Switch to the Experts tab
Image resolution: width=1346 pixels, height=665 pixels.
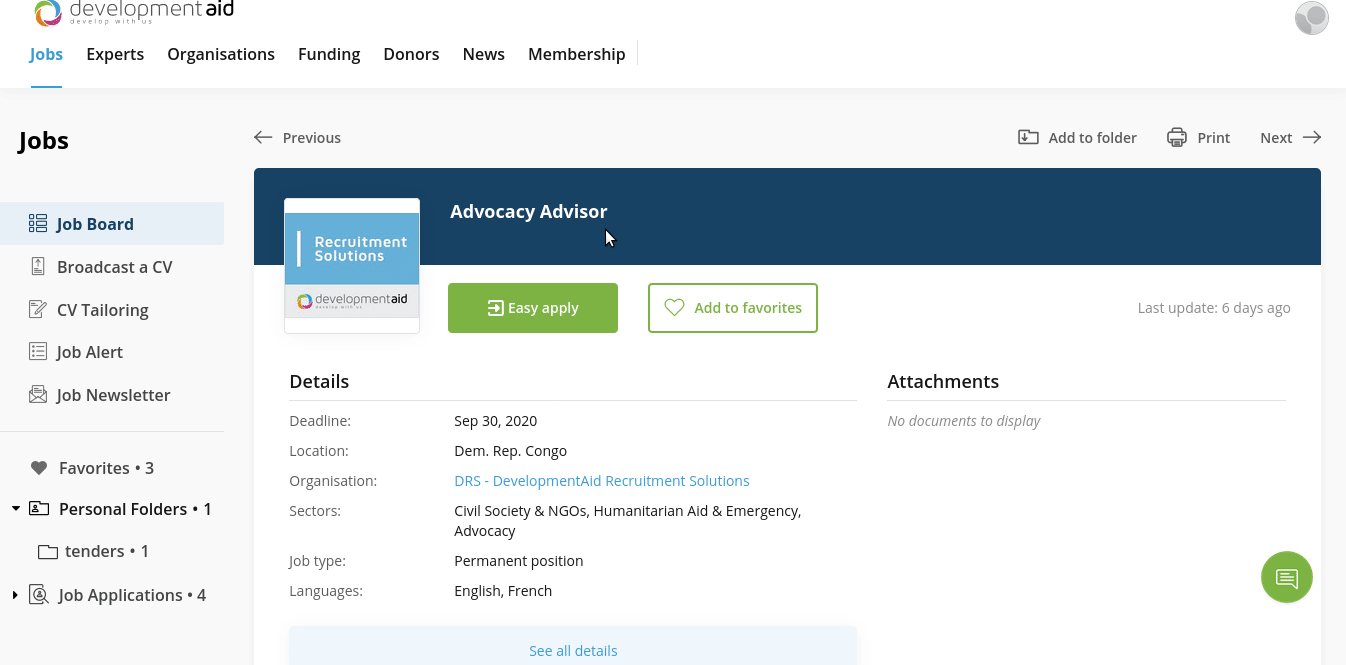coord(114,54)
